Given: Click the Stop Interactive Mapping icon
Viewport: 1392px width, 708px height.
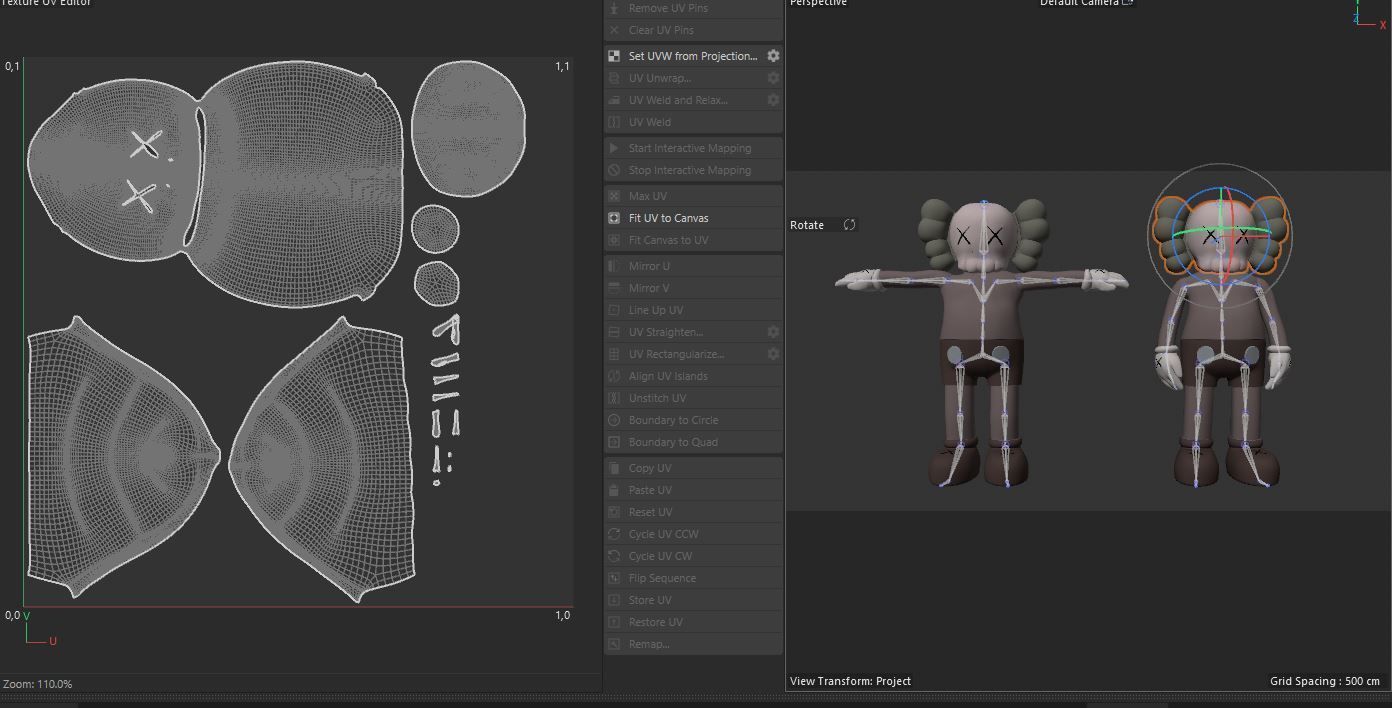Looking at the screenshot, I should click(x=614, y=170).
